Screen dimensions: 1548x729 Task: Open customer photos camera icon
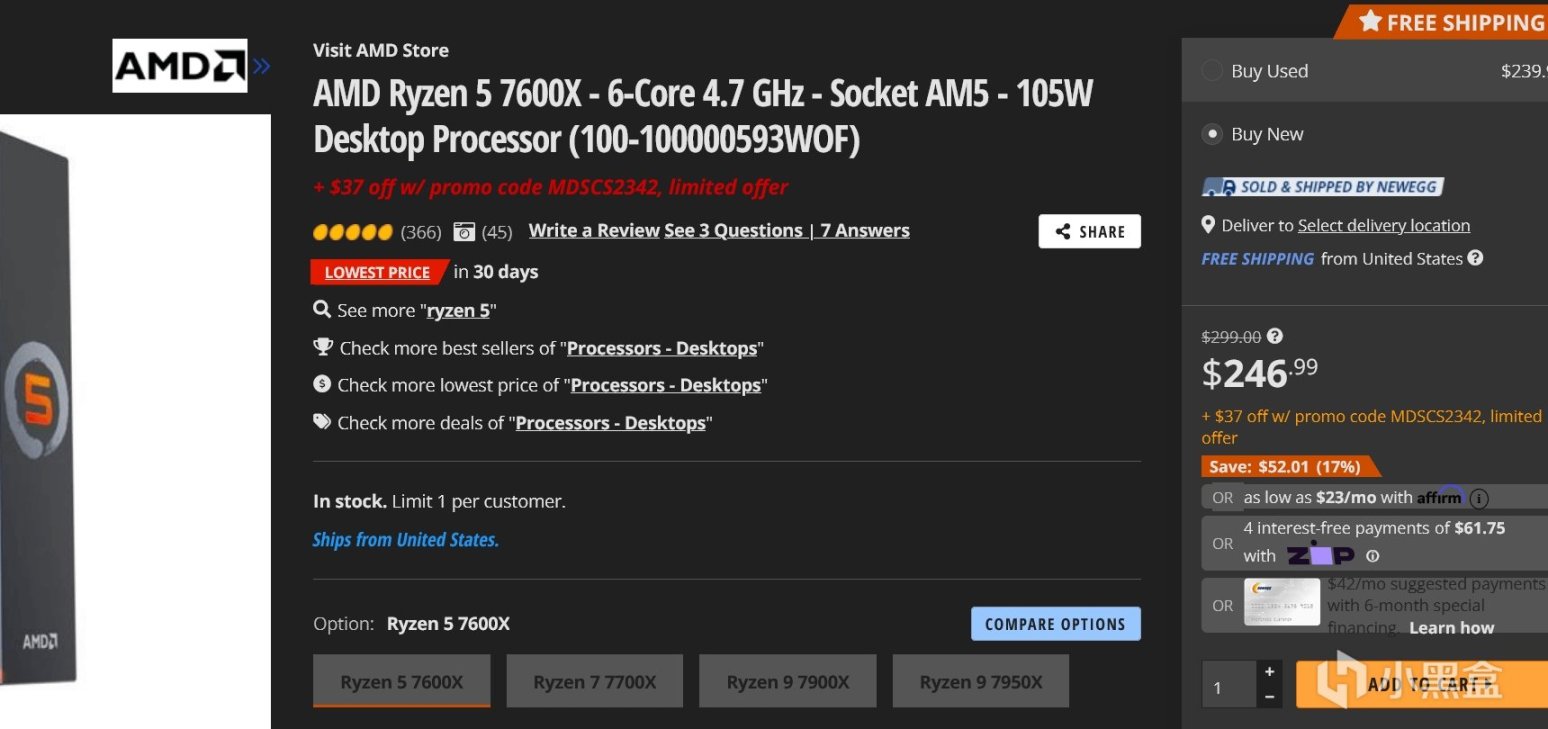[464, 232]
